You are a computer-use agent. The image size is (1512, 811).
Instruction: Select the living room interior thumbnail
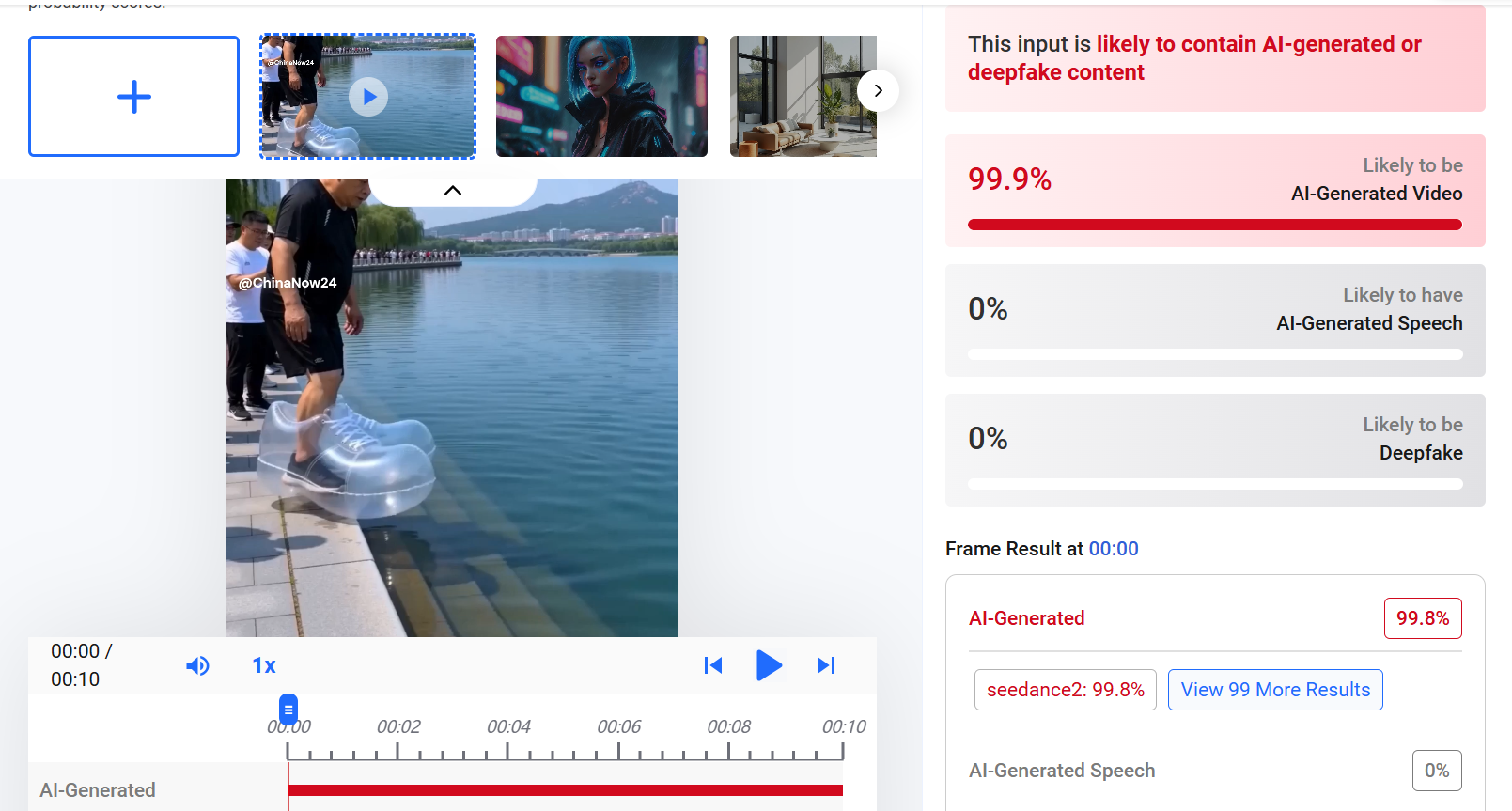pos(803,96)
